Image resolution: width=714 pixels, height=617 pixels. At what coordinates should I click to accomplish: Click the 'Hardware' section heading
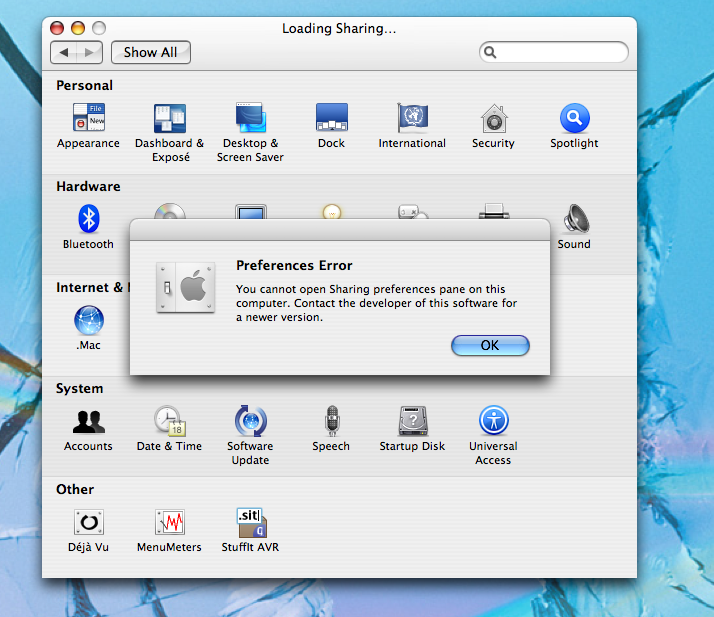coord(88,187)
